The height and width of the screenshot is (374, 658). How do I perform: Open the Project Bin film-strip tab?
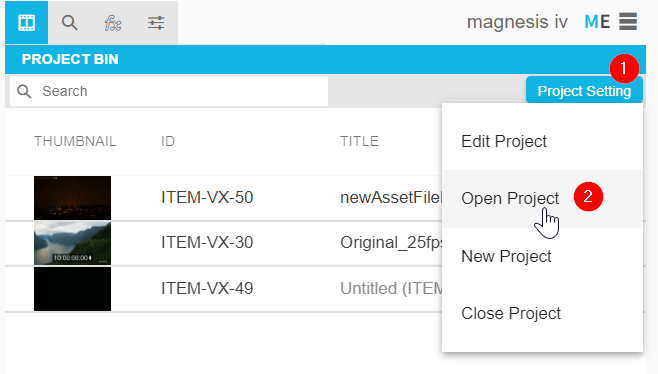click(x=26, y=22)
